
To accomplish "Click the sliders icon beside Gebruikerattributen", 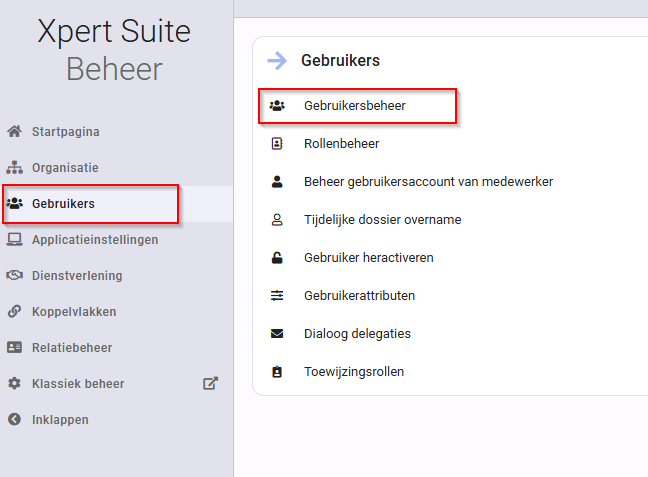I will [277, 296].
